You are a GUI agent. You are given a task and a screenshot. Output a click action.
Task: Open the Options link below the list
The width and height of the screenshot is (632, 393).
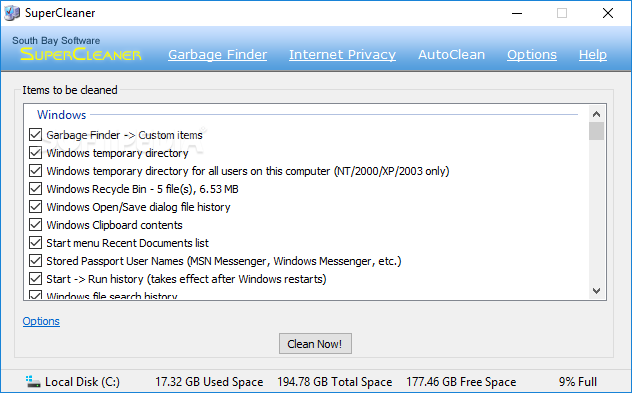41,321
